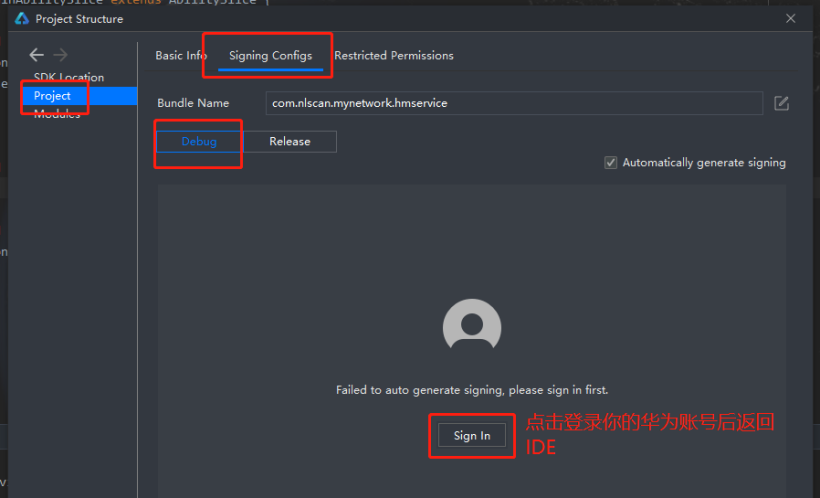Click the Project Structure window title
The width and height of the screenshot is (820, 498).
point(79,19)
